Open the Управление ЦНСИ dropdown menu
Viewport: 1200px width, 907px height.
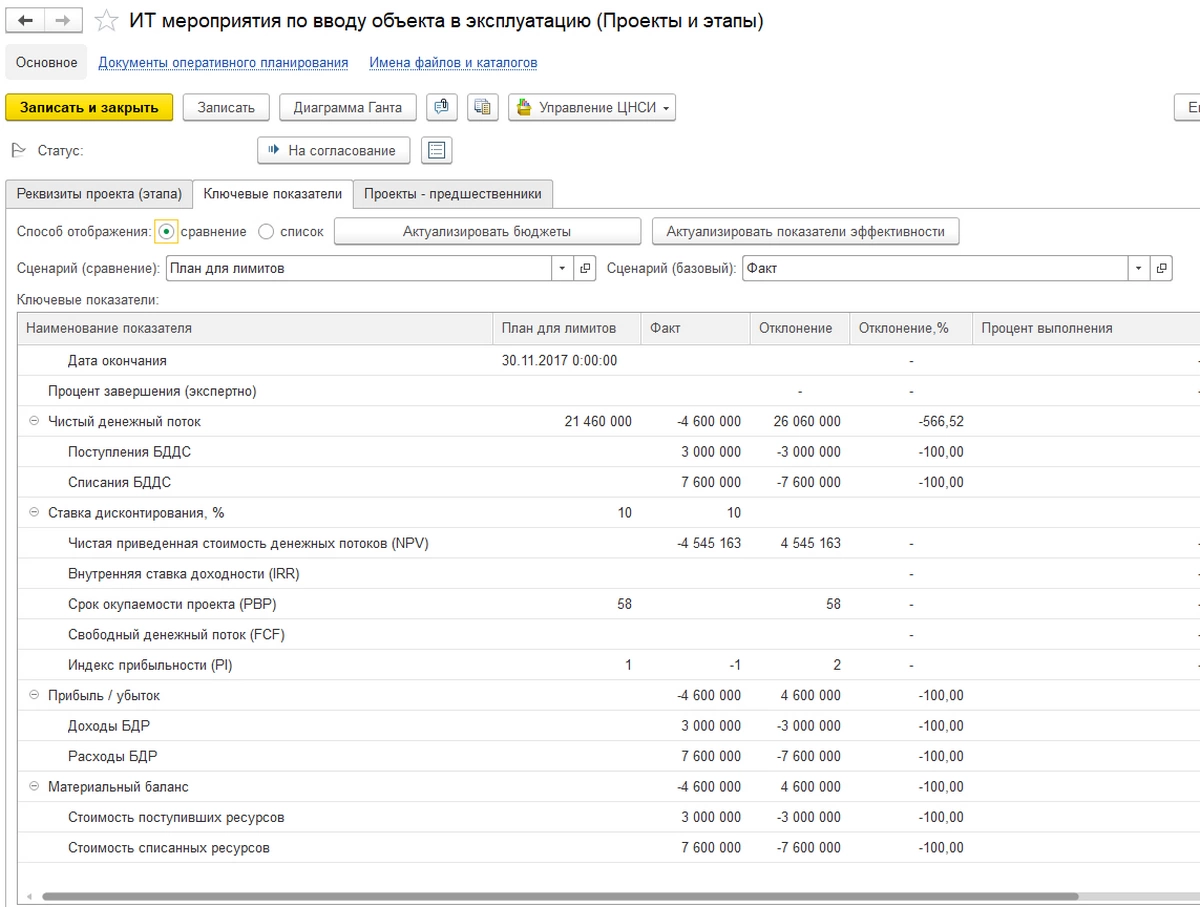point(592,108)
